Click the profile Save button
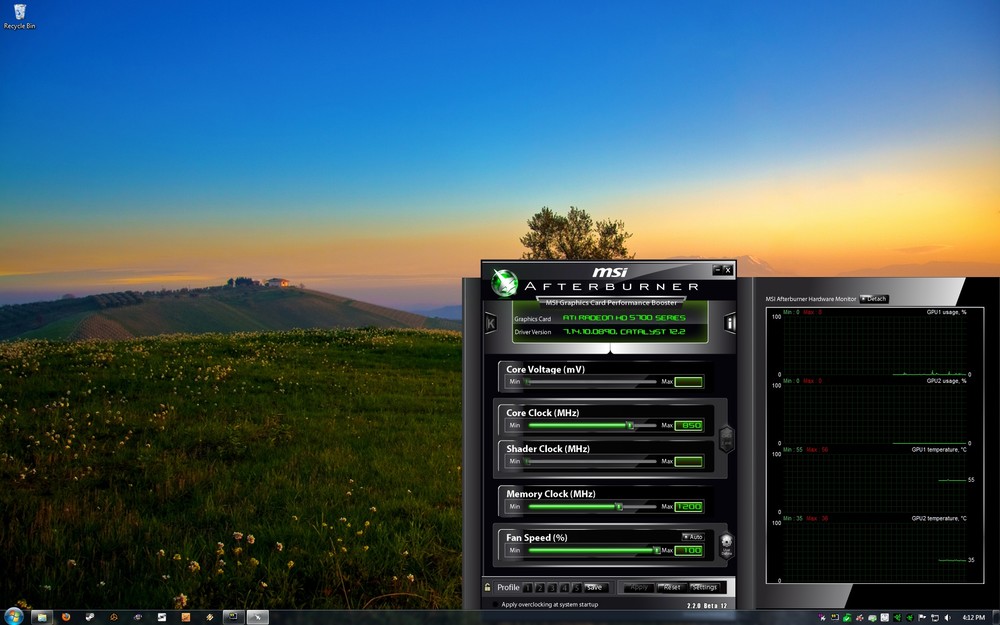1000x625 pixels. (x=595, y=587)
